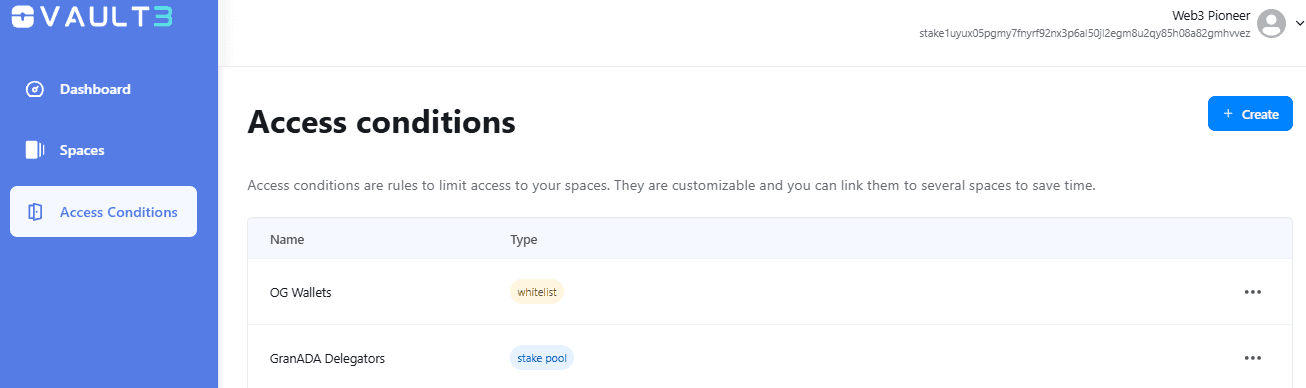Click the Access Conditions door icon
1306x388 pixels.
35,212
